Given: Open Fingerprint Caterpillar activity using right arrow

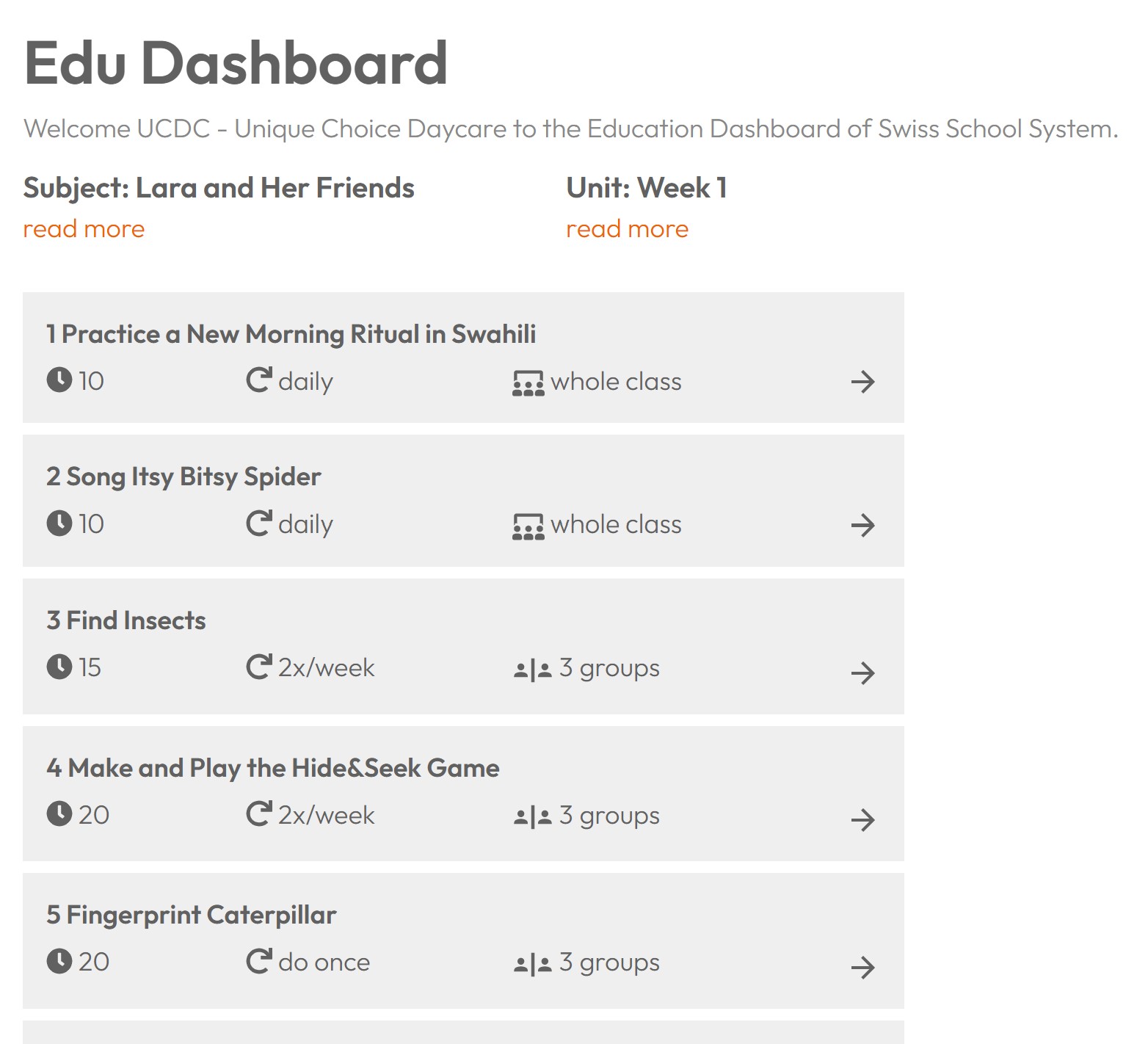Looking at the screenshot, I should (862, 967).
